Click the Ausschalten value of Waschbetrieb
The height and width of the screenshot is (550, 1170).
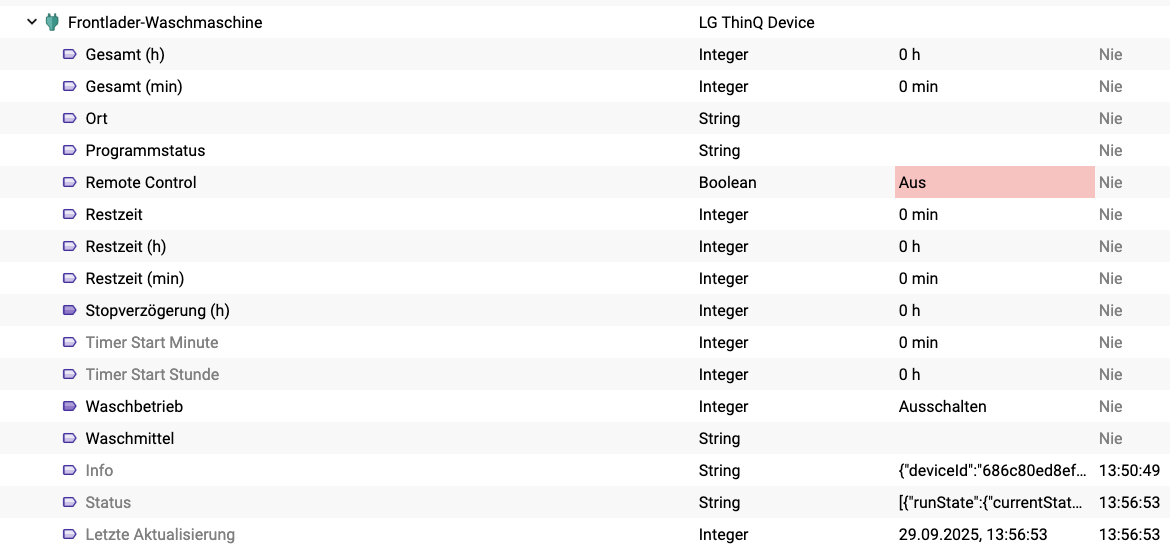(942, 407)
